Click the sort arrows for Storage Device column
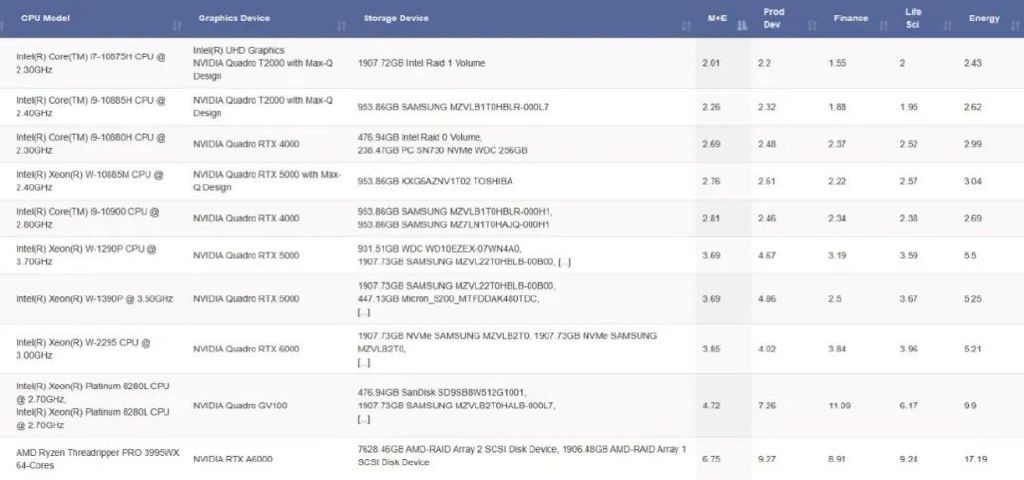 [x=686, y=26]
